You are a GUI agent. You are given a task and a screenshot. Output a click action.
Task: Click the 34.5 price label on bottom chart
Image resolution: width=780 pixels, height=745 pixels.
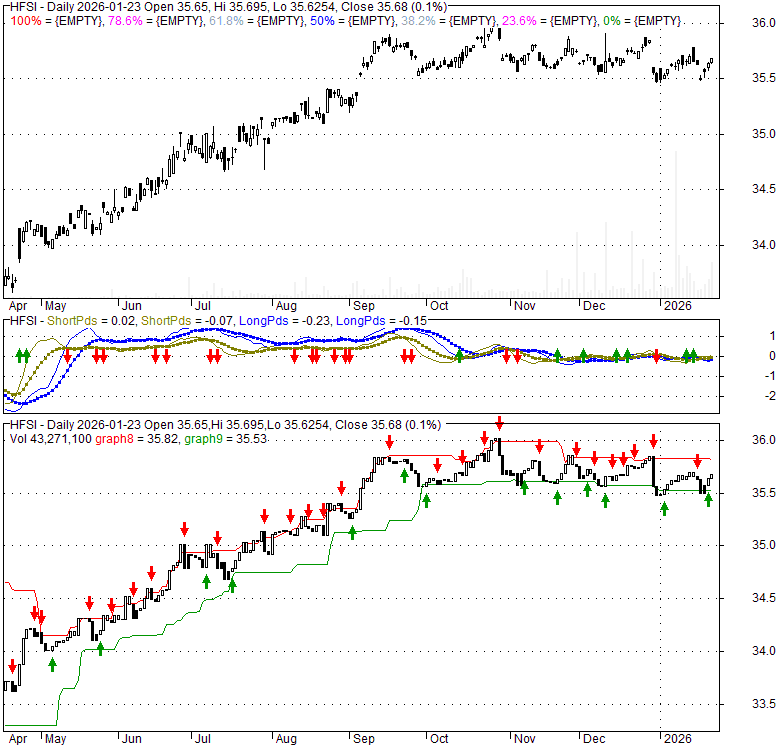(763, 598)
